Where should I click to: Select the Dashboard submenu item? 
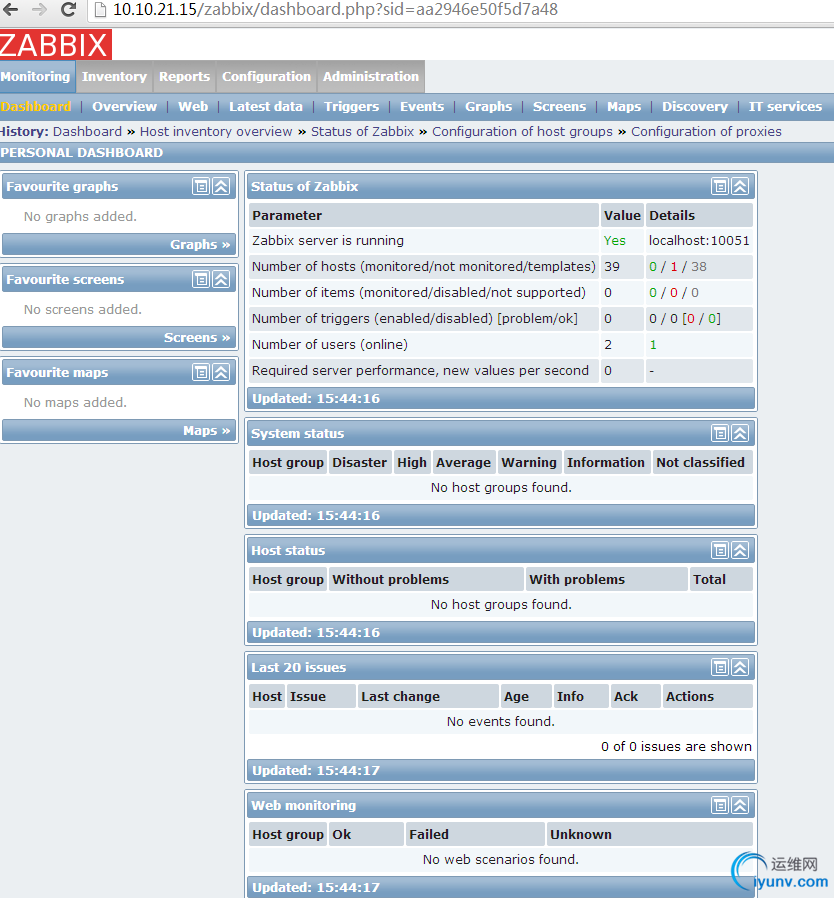coord(36,107)
